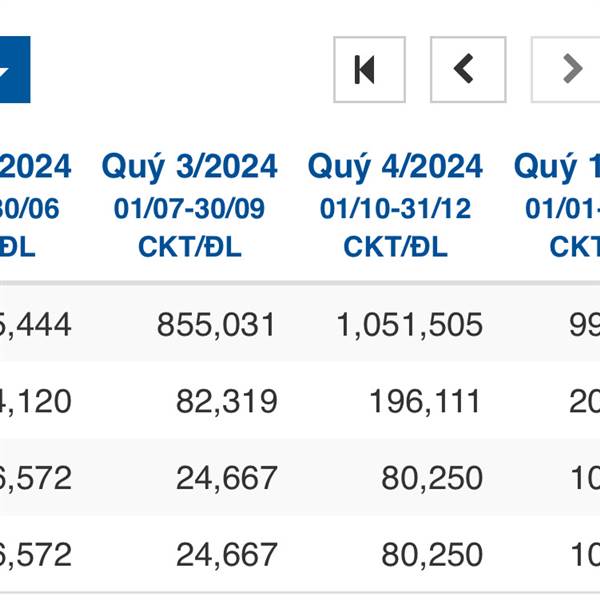Click the 01/10-31/12 date range label
600x600 pixels.
point(395,209)
